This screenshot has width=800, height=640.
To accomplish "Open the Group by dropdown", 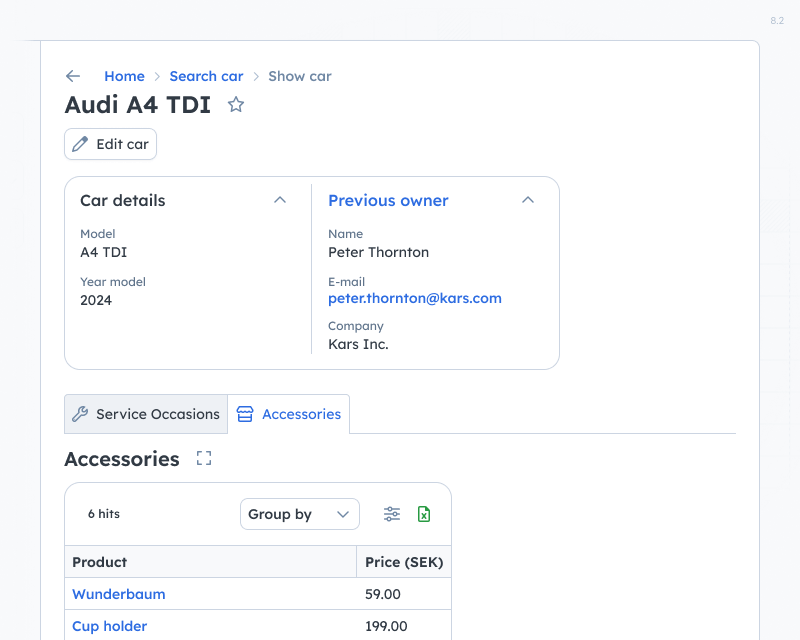I will (300, 514).
